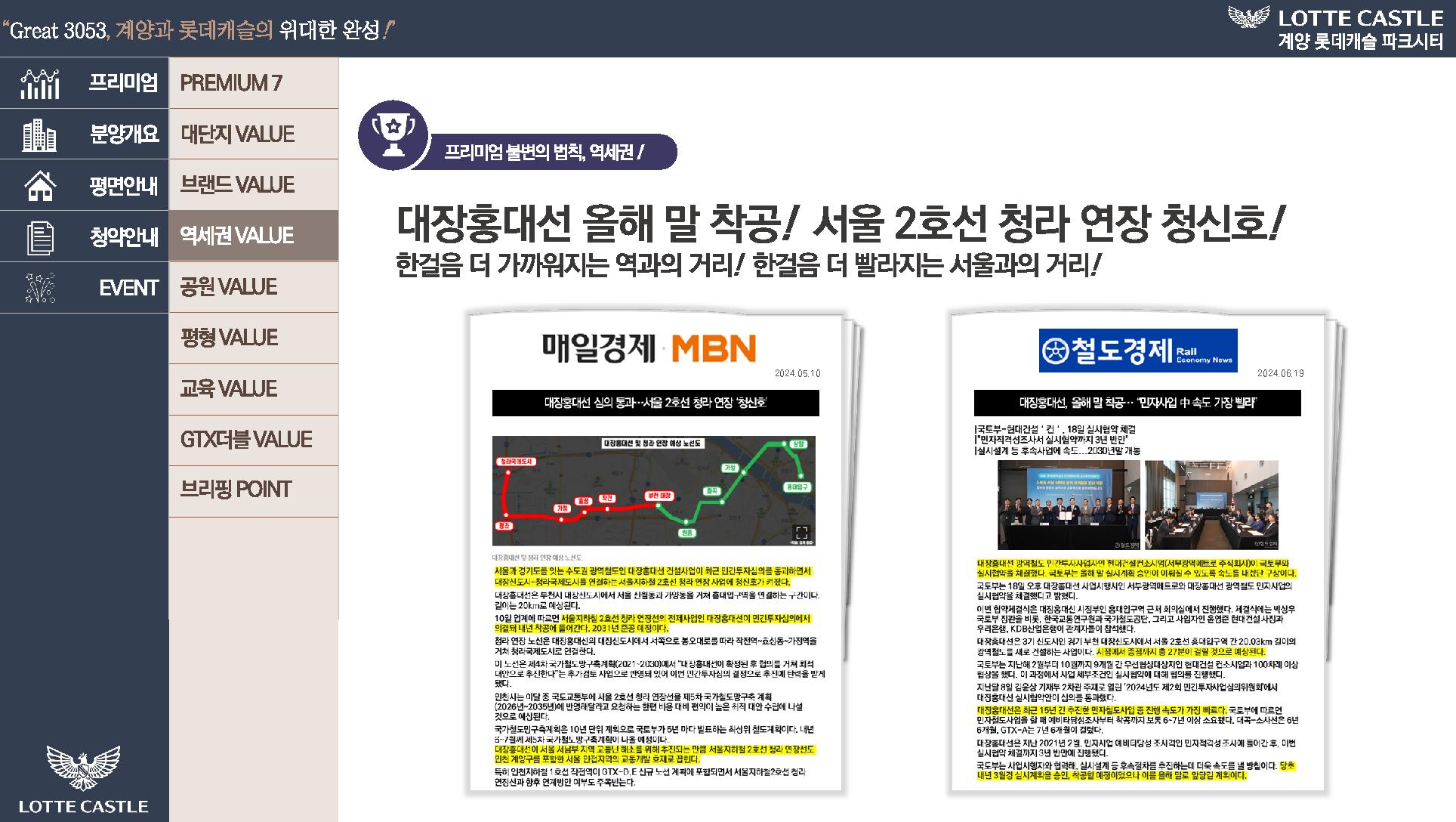Click the Lotte Castle eagle logo in header

1249,17
